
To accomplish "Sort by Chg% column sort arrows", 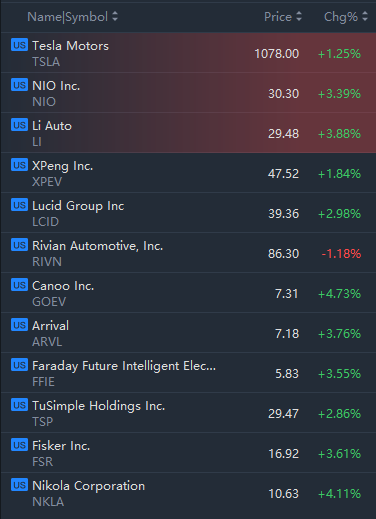I will (365, 16).
